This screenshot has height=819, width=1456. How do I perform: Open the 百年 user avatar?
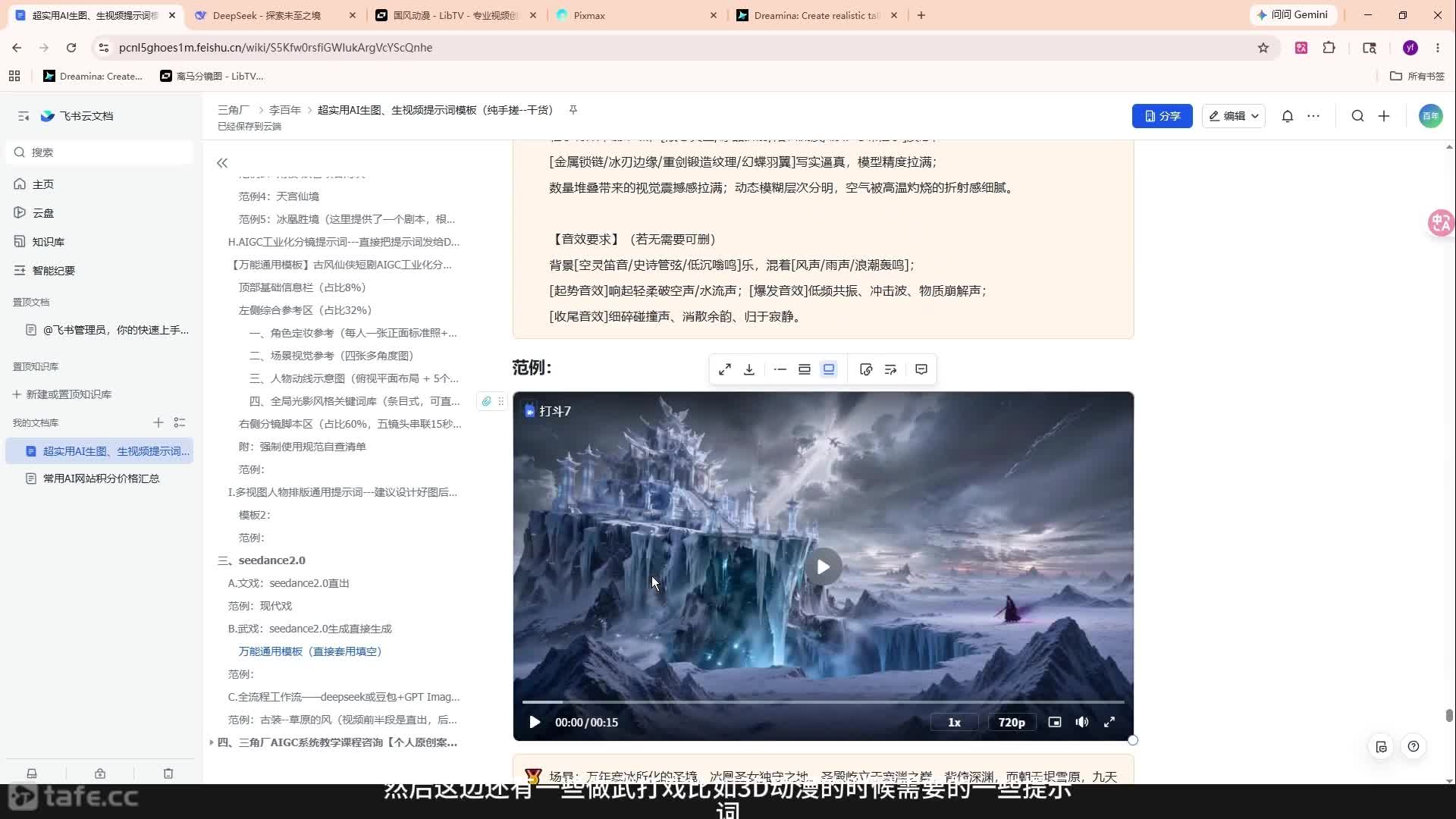click(x=1430, y=116)
